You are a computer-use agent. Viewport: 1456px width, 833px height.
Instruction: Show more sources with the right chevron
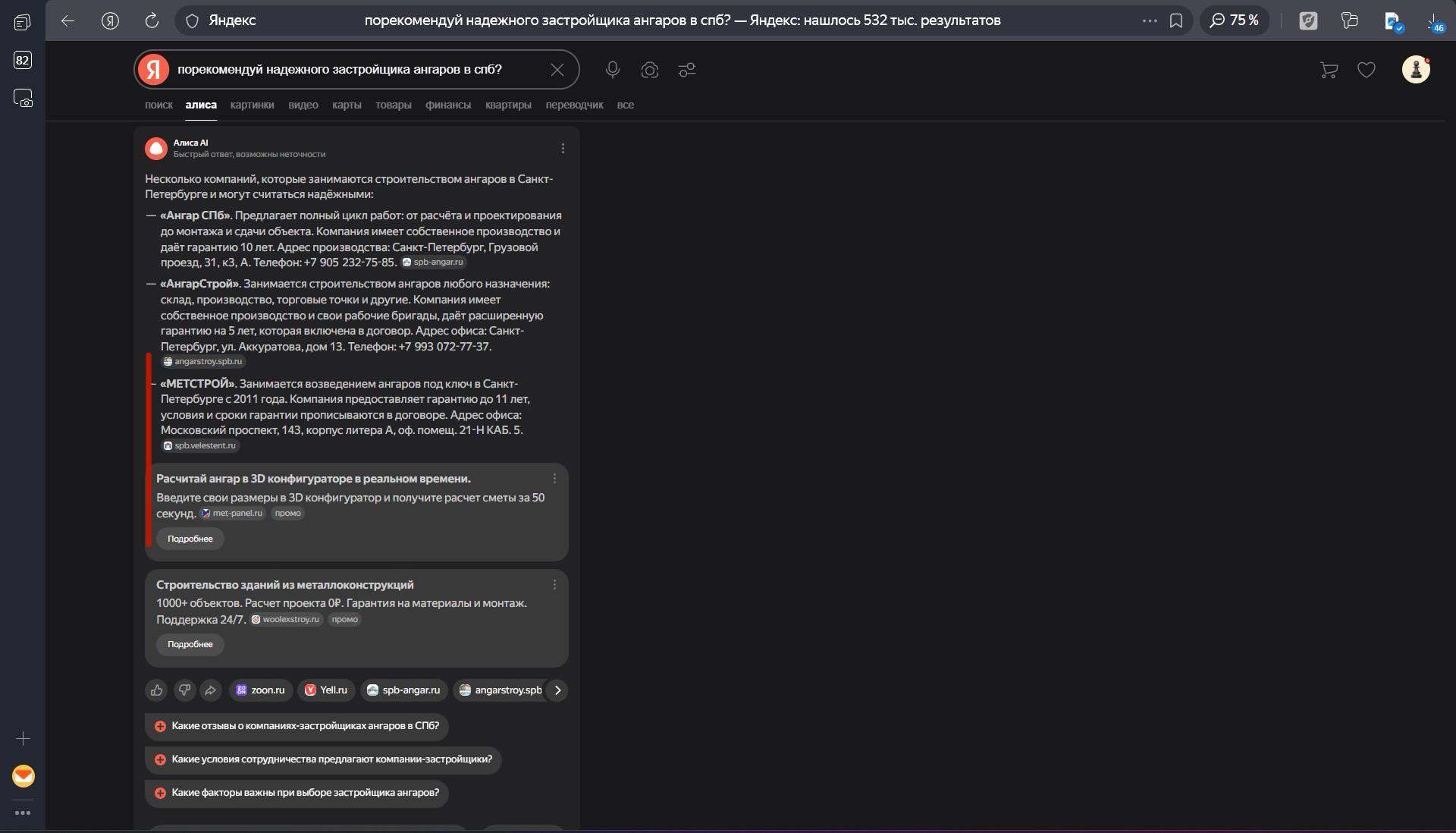557,690
